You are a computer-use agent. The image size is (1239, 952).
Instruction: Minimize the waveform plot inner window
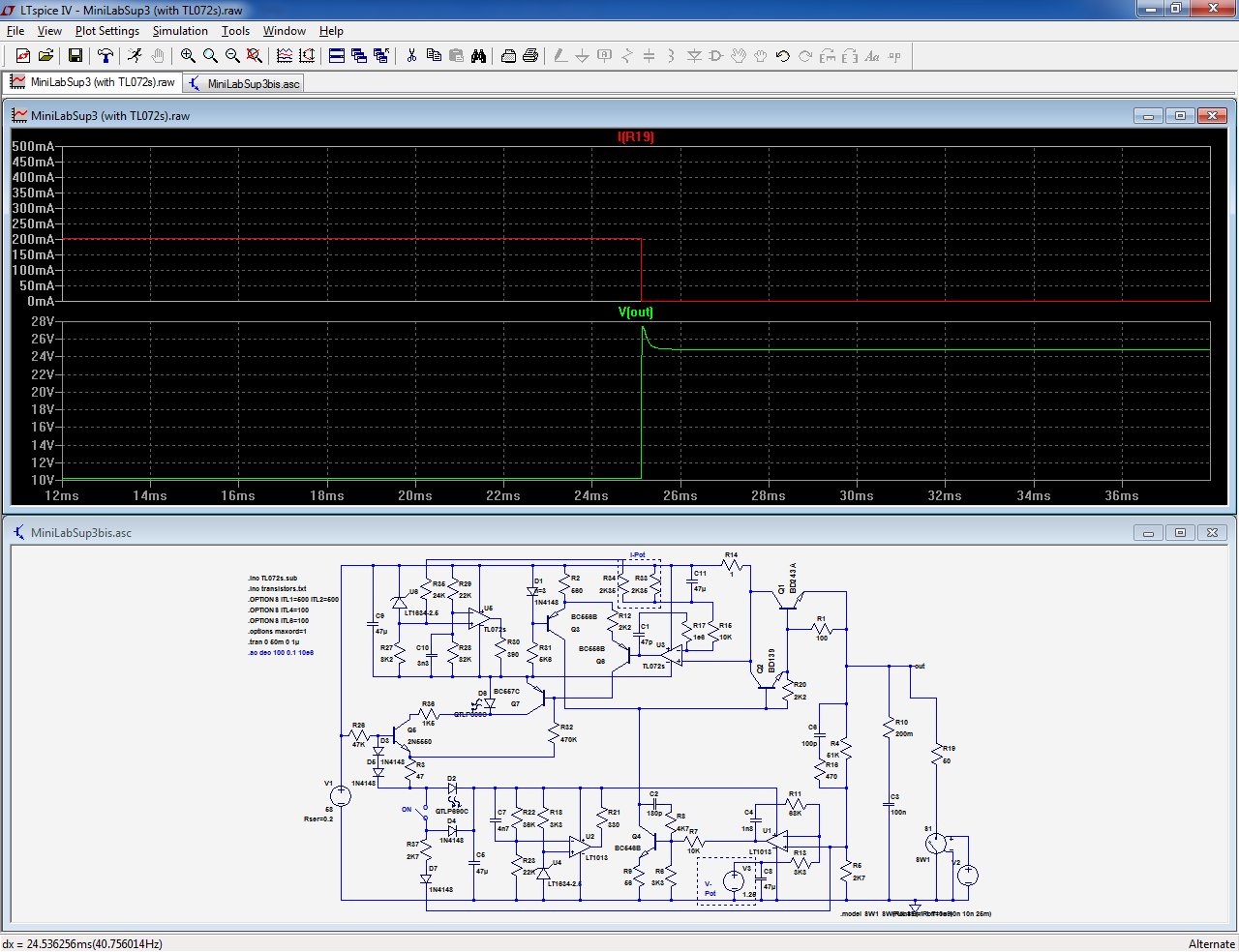1148,115
